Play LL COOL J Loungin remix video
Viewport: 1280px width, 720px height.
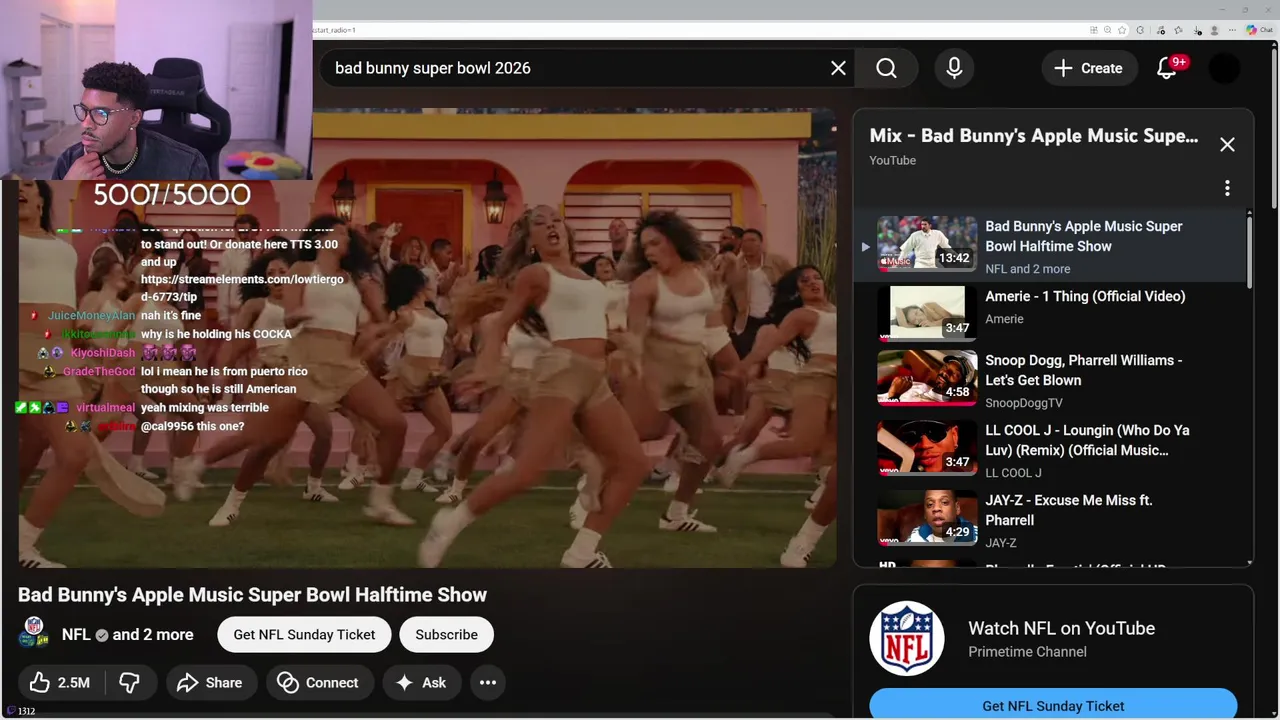pyautogui.click(x=1050, y=450)
